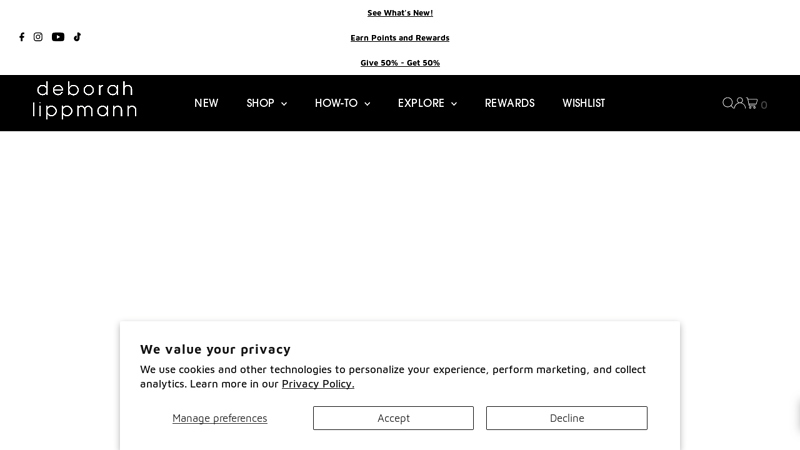Open the TikTok social icon
800x450 pixels.
[77, 37]
